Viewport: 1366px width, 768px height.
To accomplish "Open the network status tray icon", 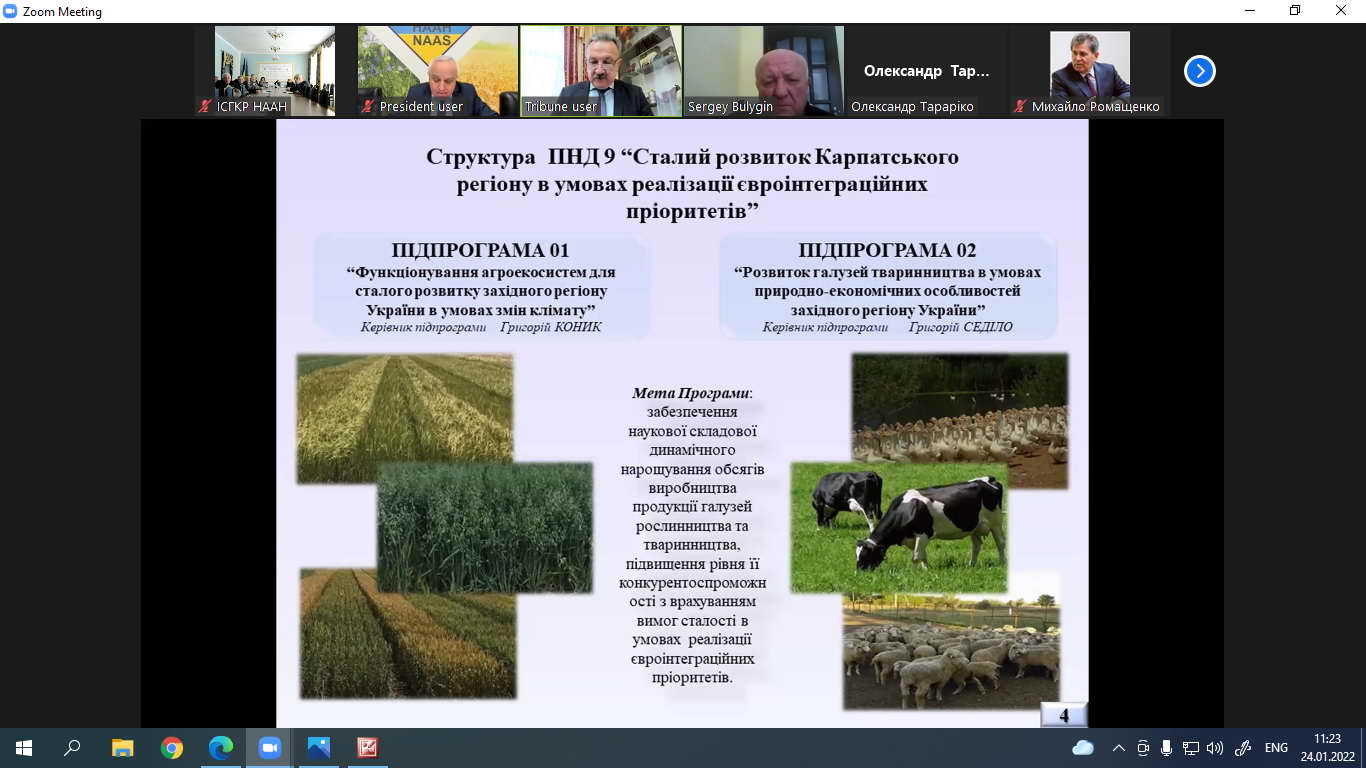I will pyautogui.click(x=1190, y=747).
